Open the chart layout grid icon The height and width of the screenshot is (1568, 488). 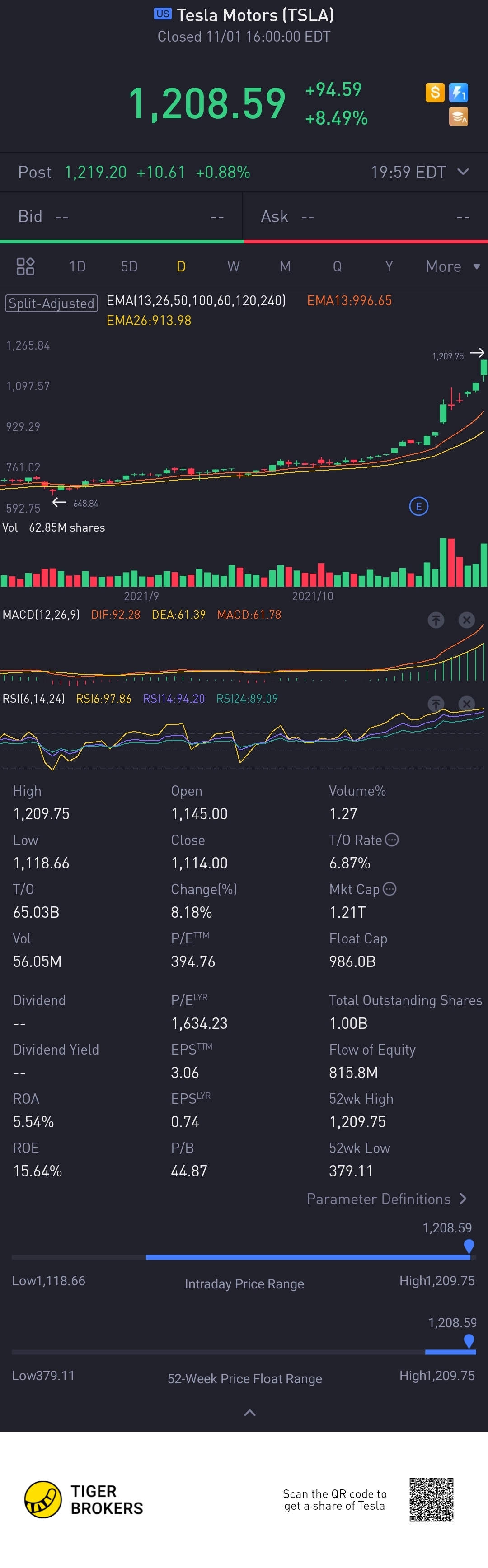pos(25,266)
